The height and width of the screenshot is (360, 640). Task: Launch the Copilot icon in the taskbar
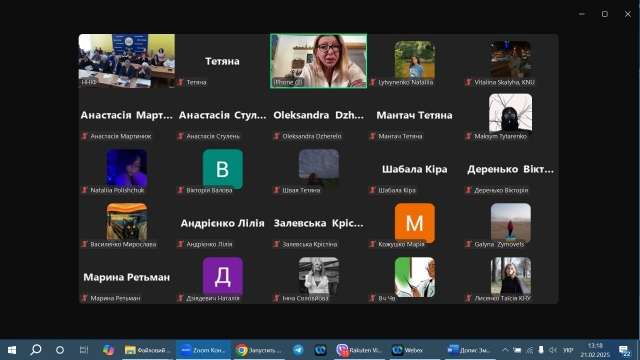108,350
